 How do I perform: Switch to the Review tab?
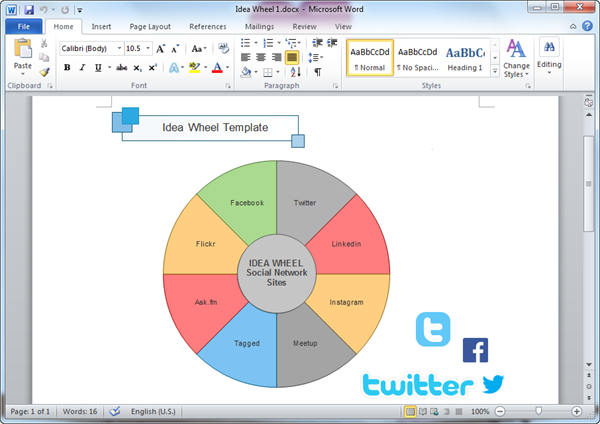[x=305, y=26]
